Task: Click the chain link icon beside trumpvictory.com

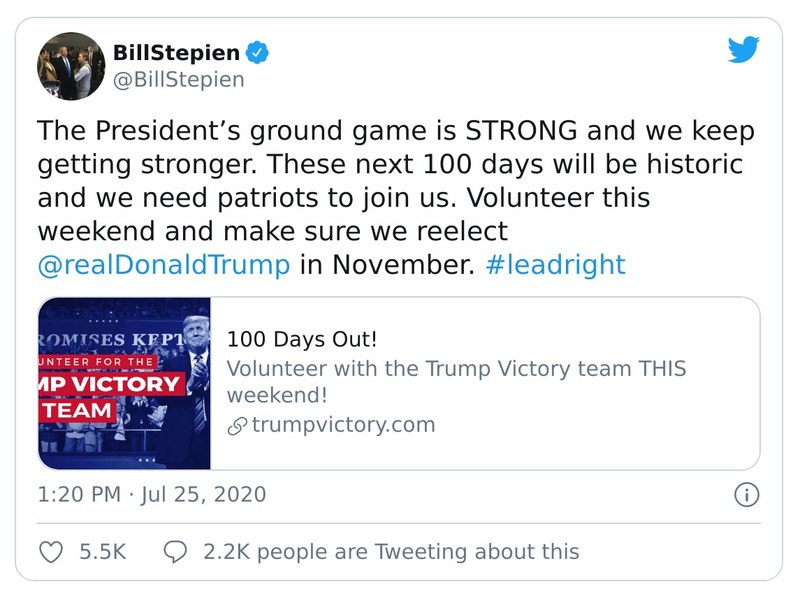Action: pos(237,425)
